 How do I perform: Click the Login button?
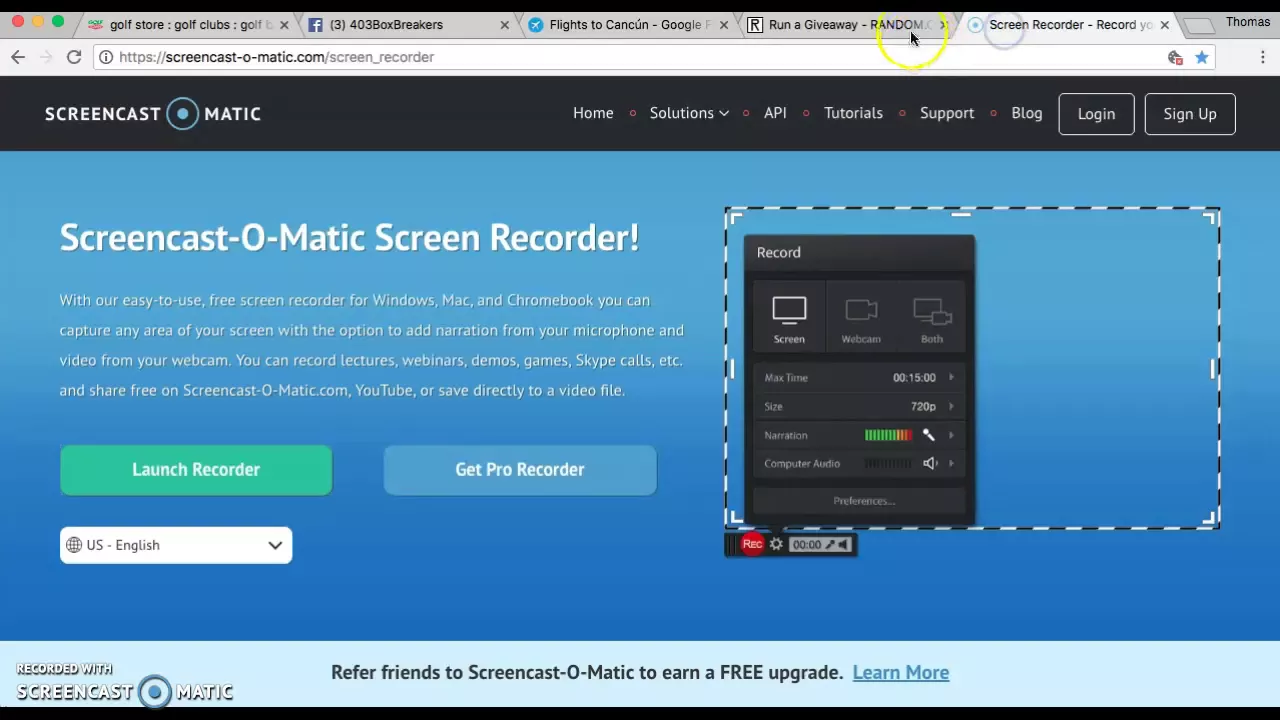point(1096,114)
